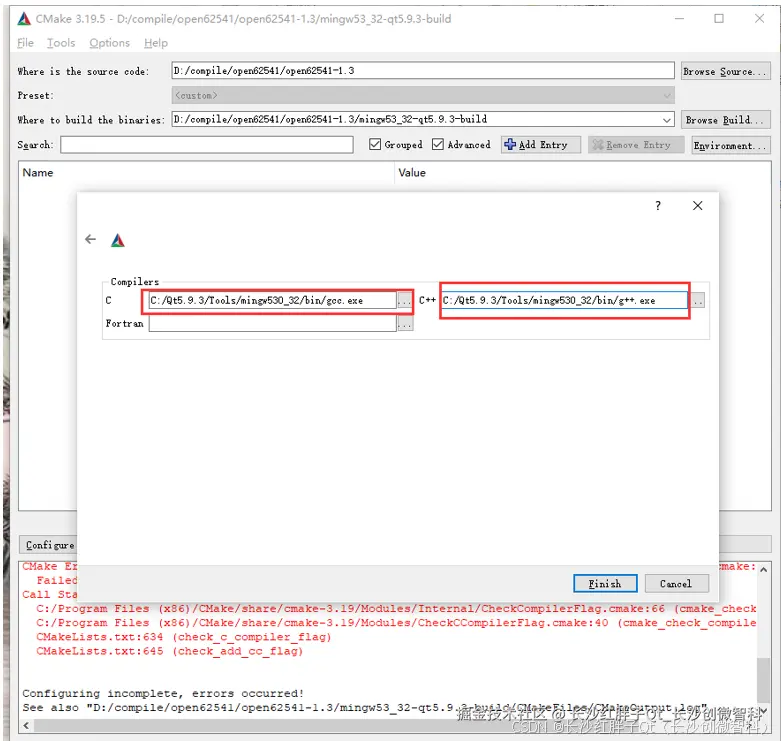Image resolution: width=781 pixels, height=741 pixels.
Task: Click the C compiler path field
Action: 272,301
